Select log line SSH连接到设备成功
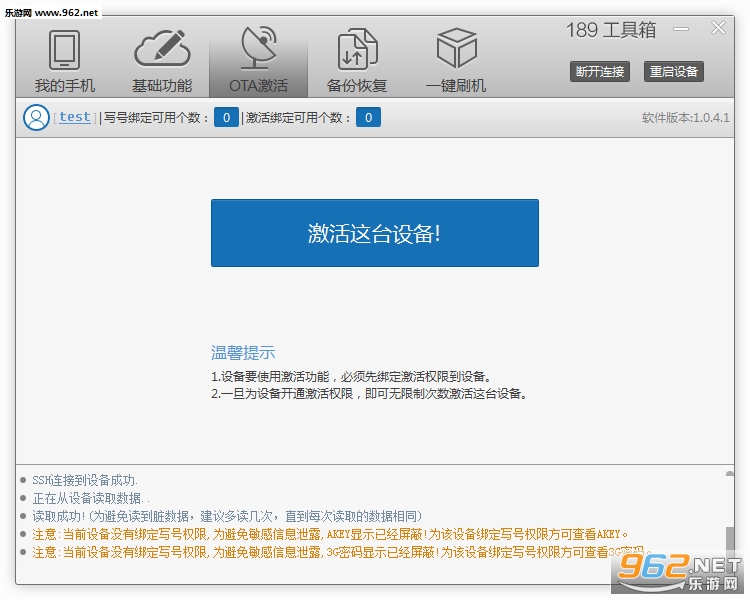This screenshot has width=750, height=600. click(85, 480)
